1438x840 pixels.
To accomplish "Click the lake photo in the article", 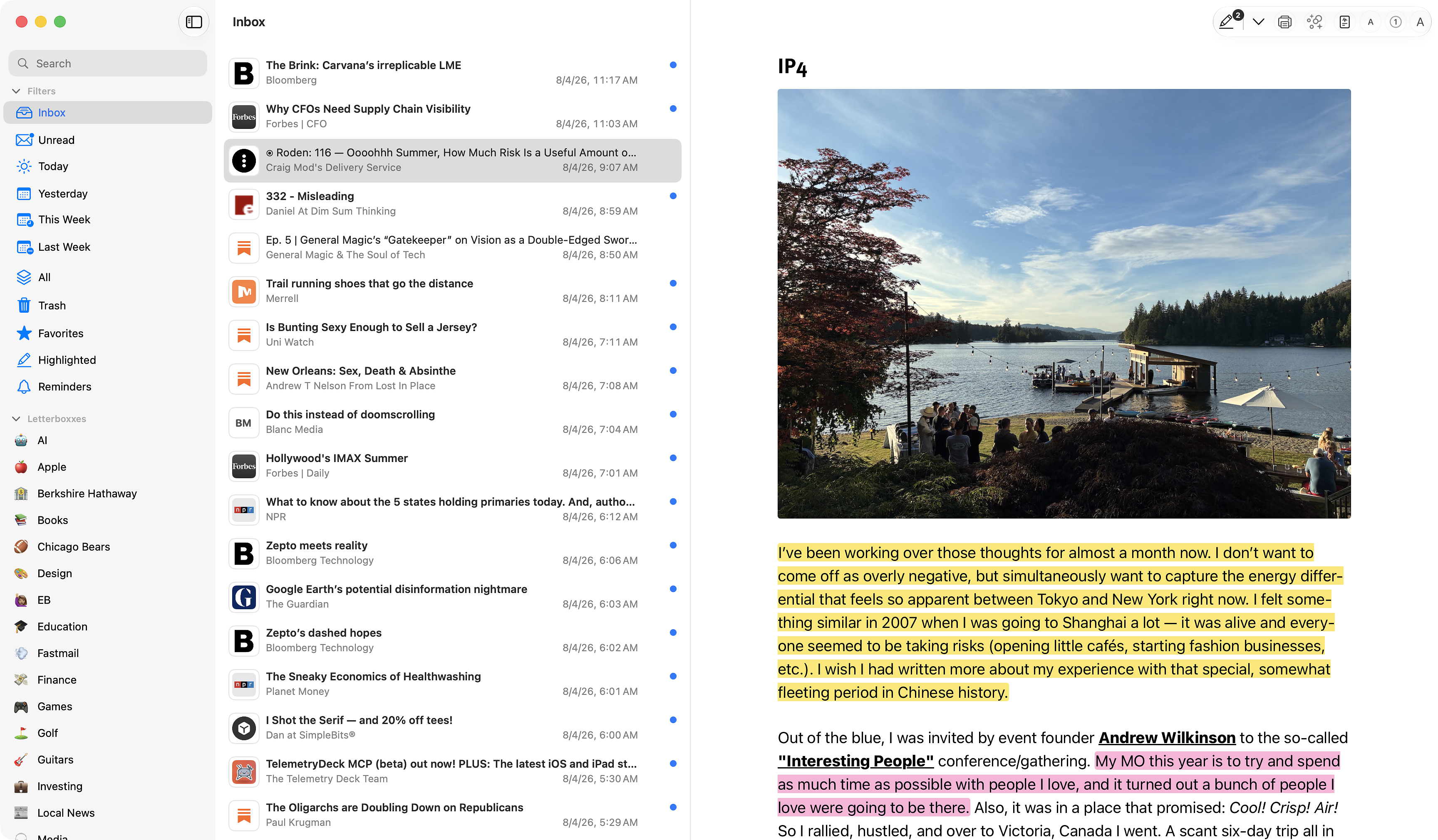I will click(x=1064, y=304).
